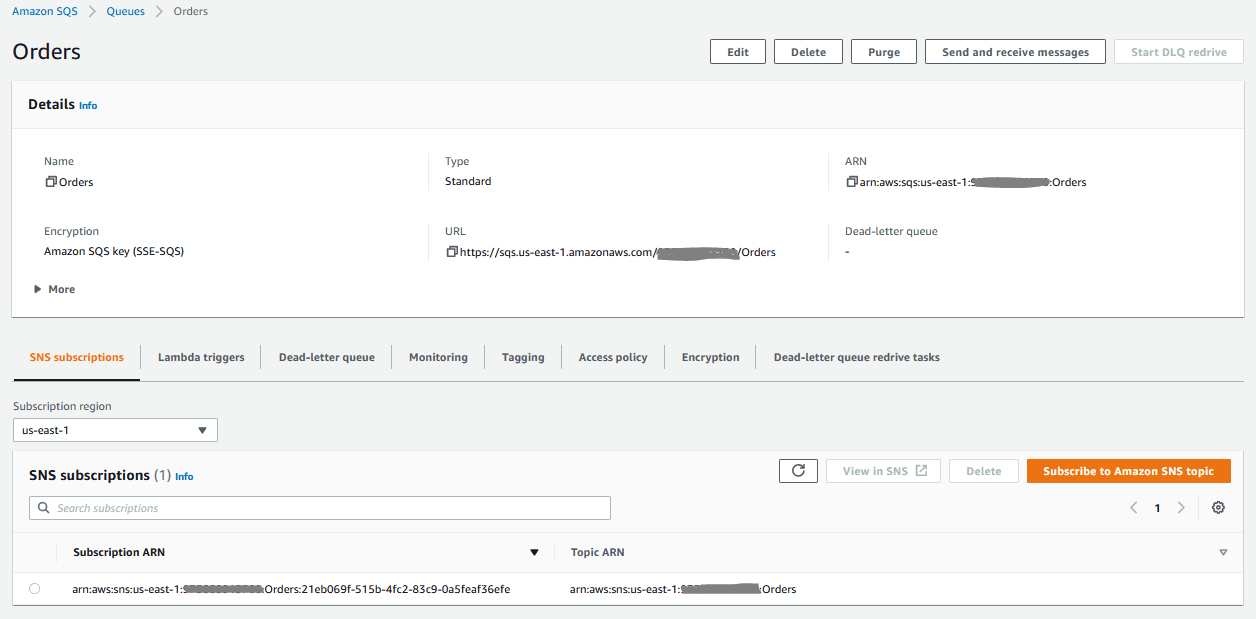The height and width of the screenshot is (619, 1256).
Task: Select the Orders subscription radio button
Action: pyautogui.click(x=35, y=589)
